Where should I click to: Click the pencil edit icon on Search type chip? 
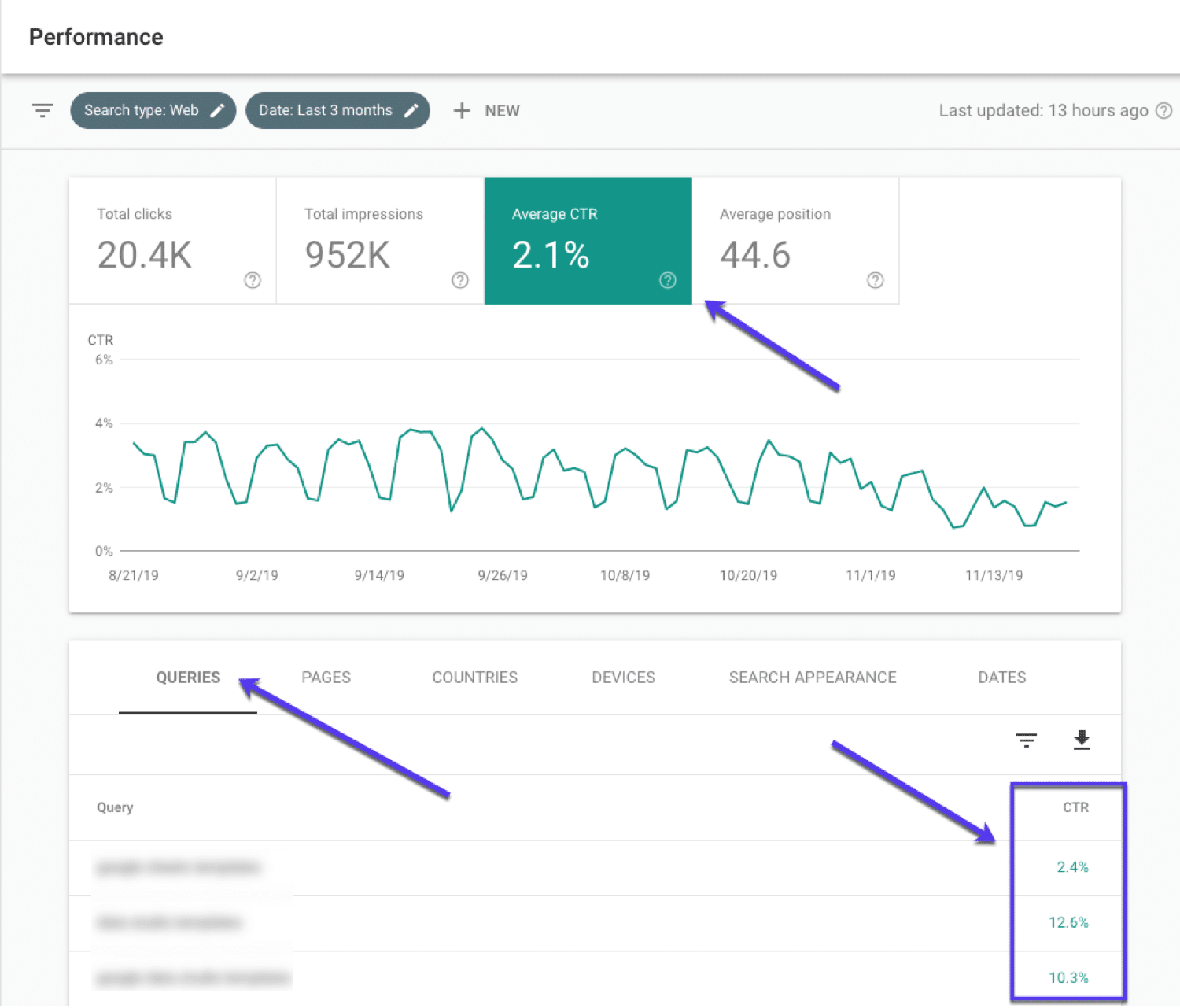pyautogui.click(x=217, y=110)
